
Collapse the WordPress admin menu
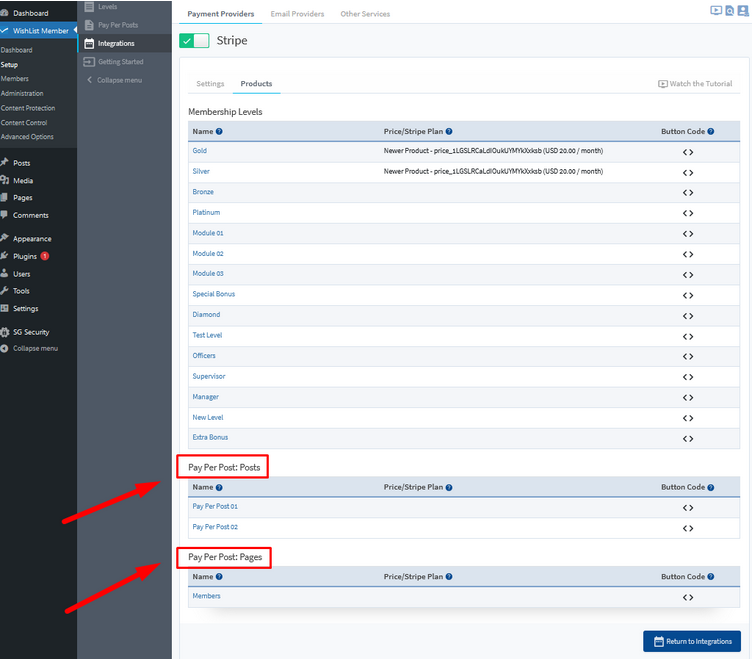pos(30,349)
